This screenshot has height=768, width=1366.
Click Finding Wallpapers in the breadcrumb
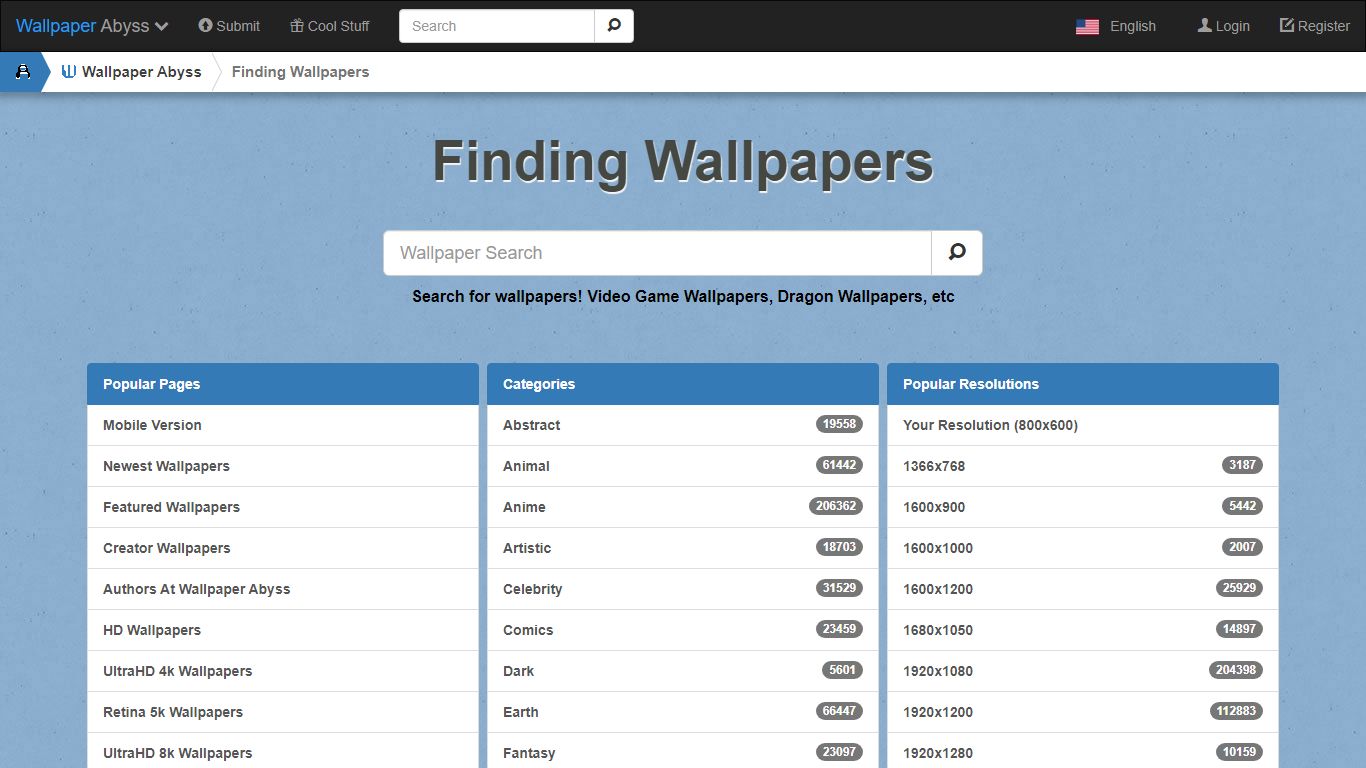[300, 72]
